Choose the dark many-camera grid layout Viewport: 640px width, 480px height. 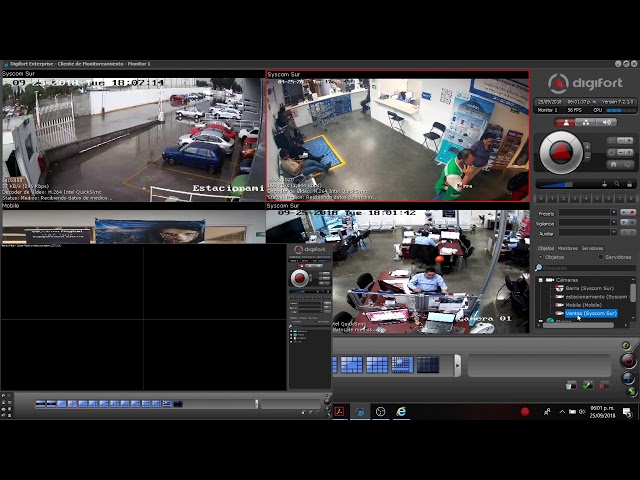click(428, 364)
